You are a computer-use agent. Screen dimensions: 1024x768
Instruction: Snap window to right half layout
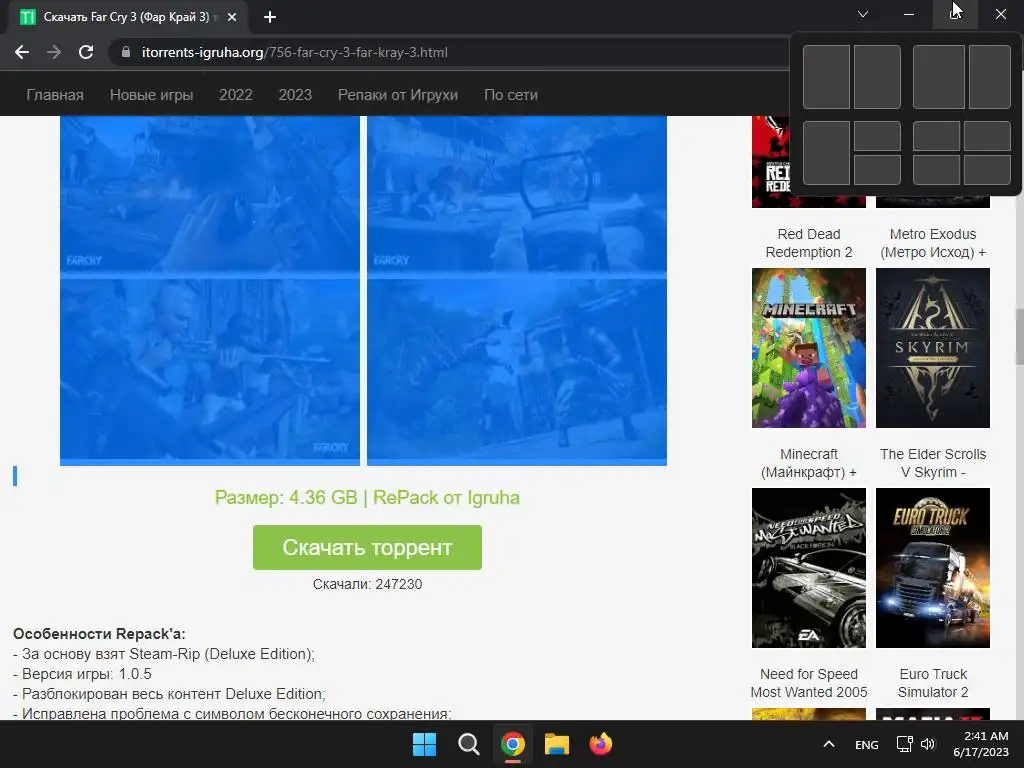[877, 77]
